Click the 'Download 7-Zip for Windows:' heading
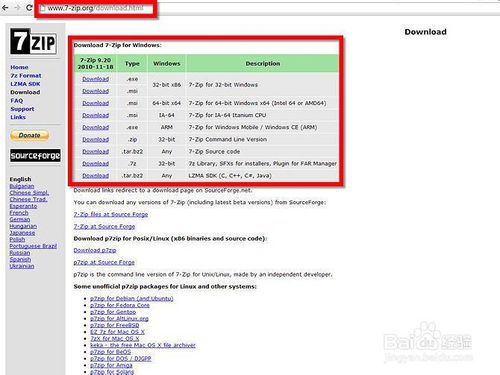 117,45
